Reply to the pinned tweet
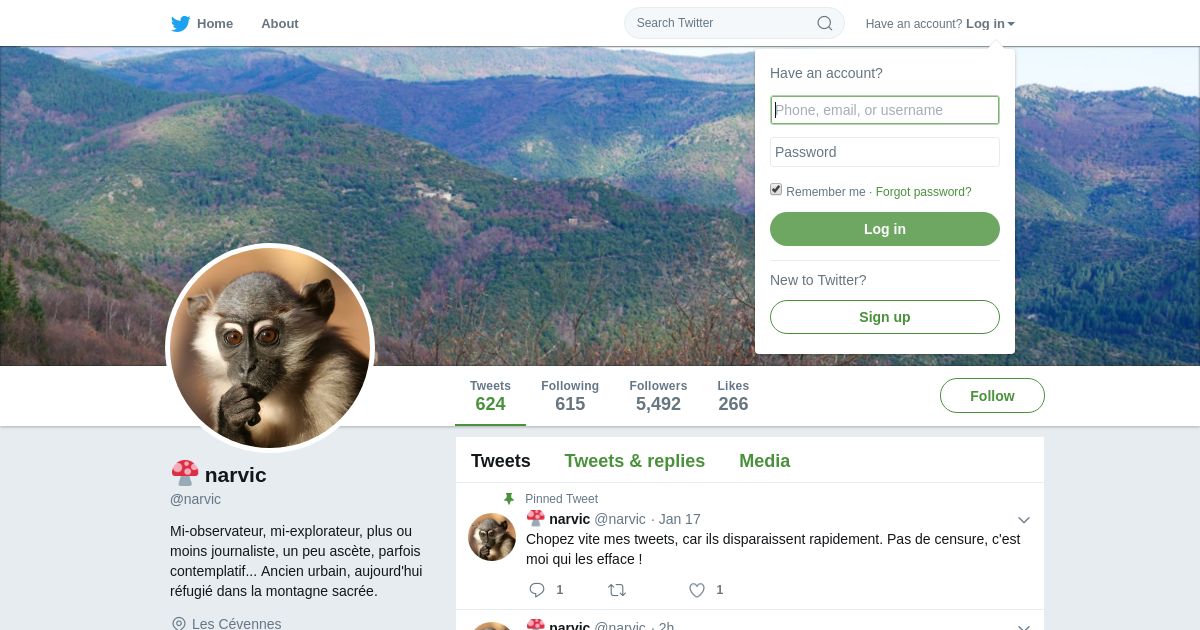1200x630 pixels. [537, 590]
